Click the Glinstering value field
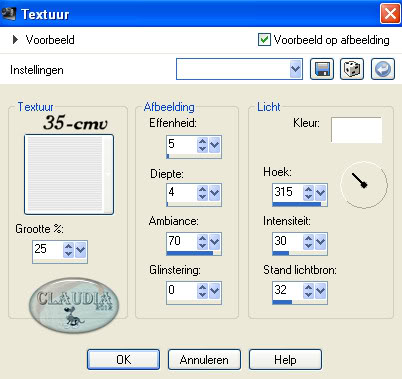Image resolution: width=402 pixels, height=379 pixels. click(x=182, y=290)
